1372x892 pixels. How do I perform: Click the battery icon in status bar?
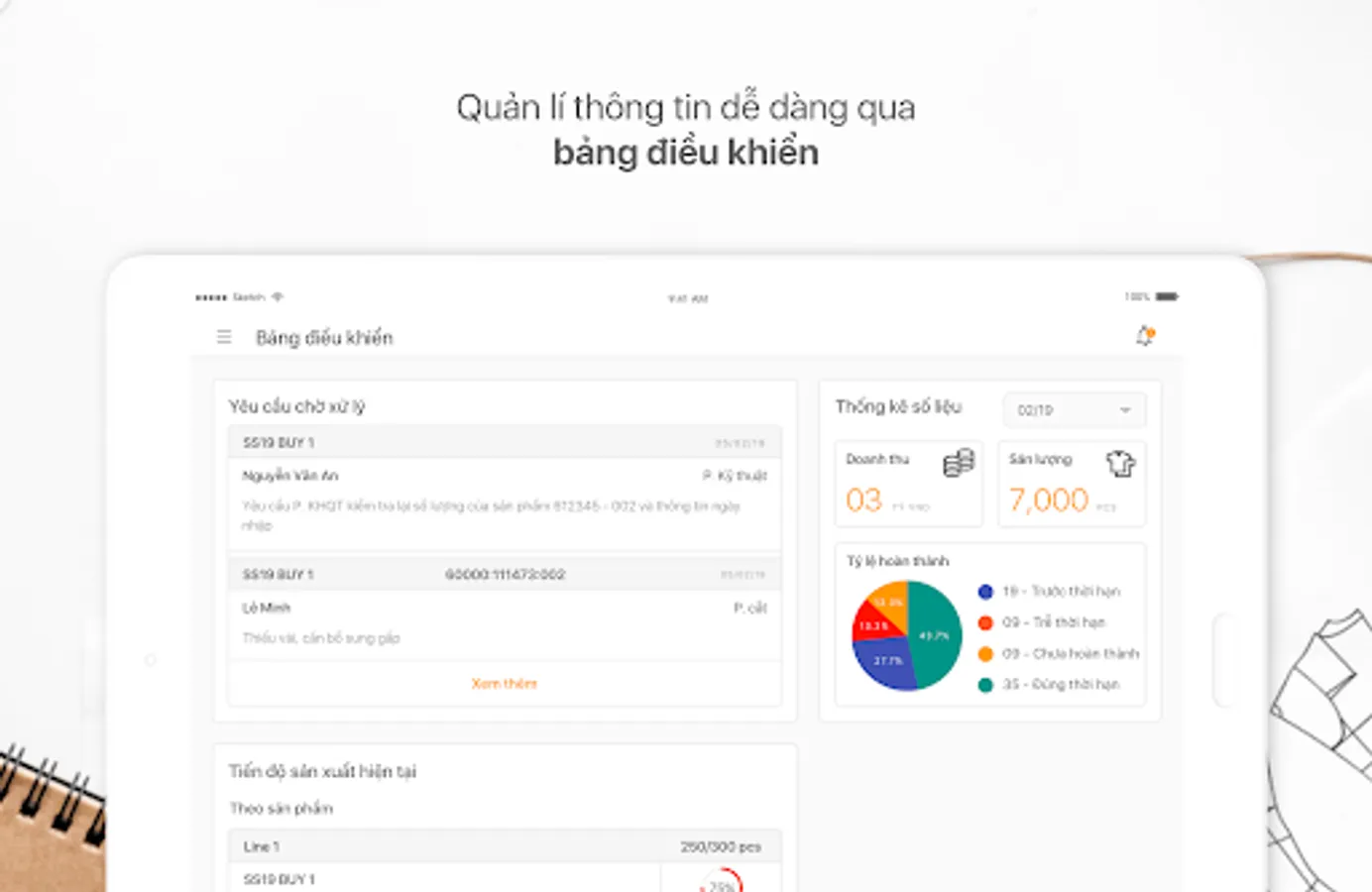tap(1167, 296)
